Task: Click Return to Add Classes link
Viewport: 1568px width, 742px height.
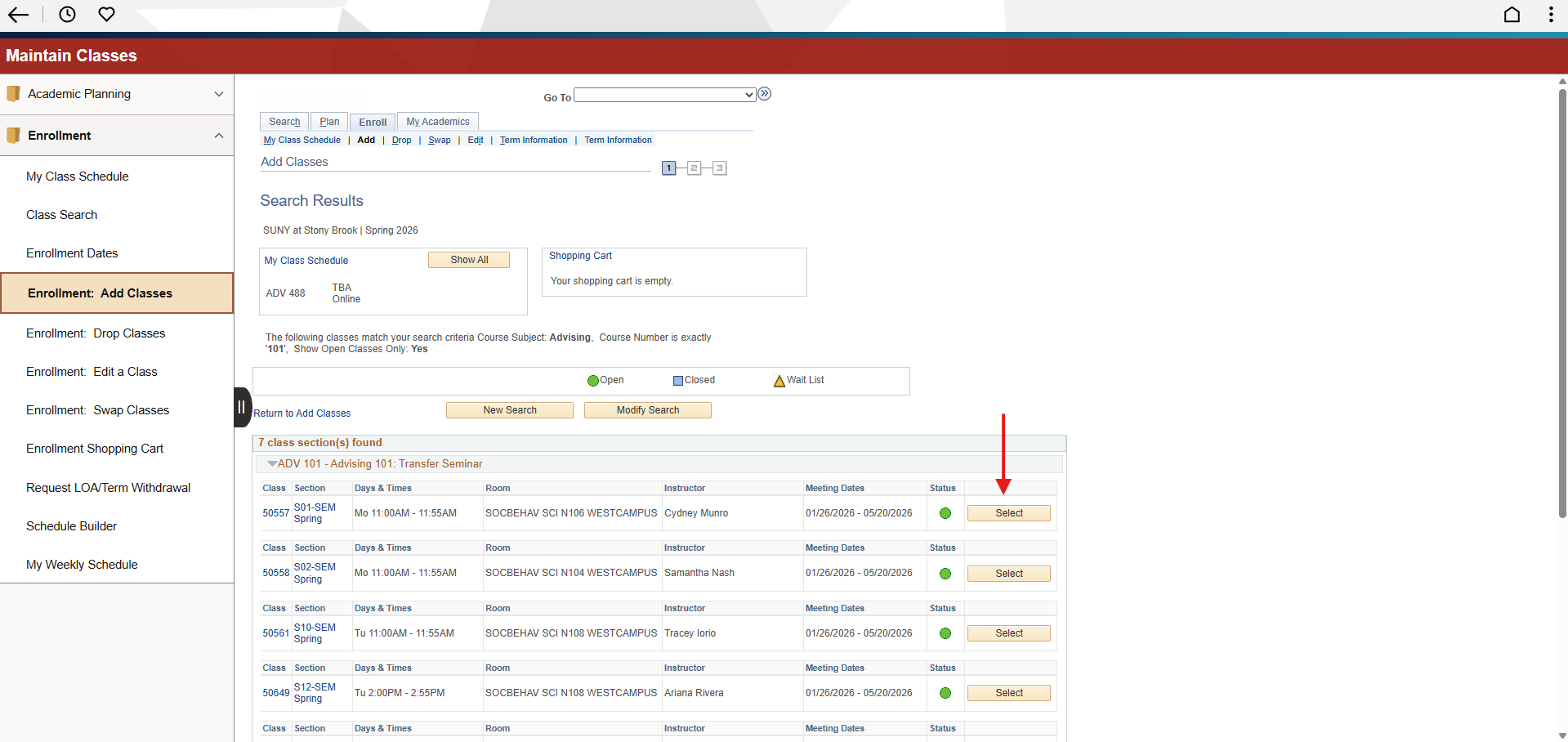Action: click(x=302, y=413)
